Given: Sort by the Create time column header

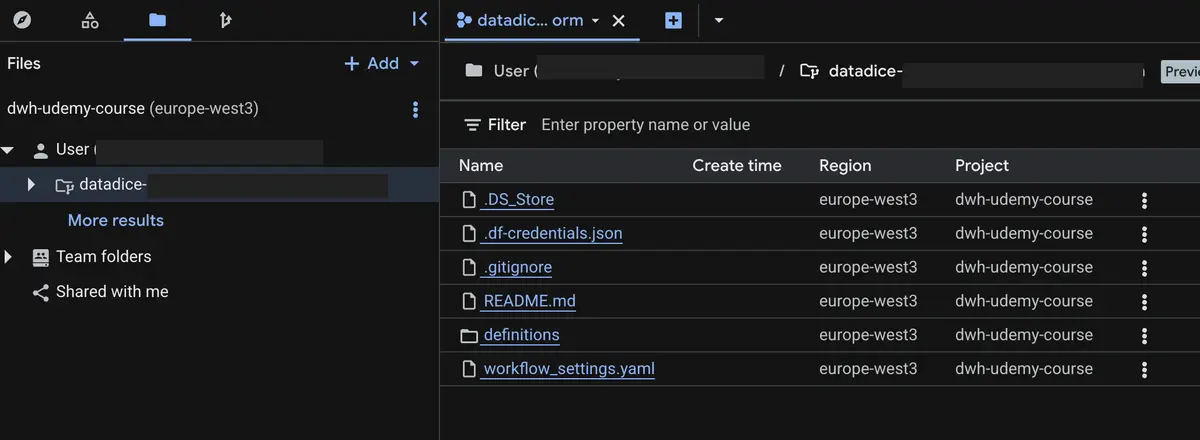Looking at the screenshot, I should point(737,165).
